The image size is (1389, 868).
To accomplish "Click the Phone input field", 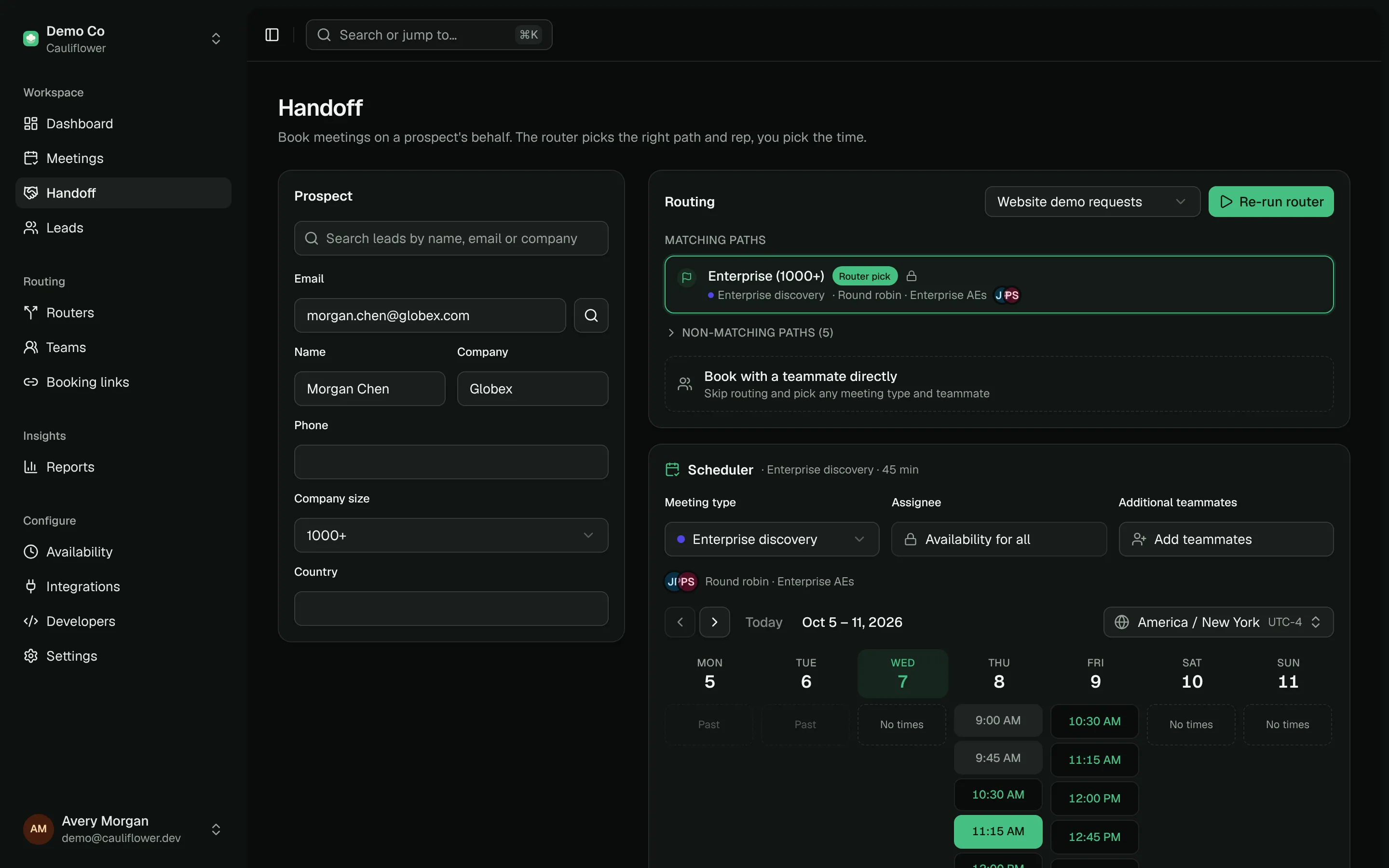I will [x=451, y=462].
